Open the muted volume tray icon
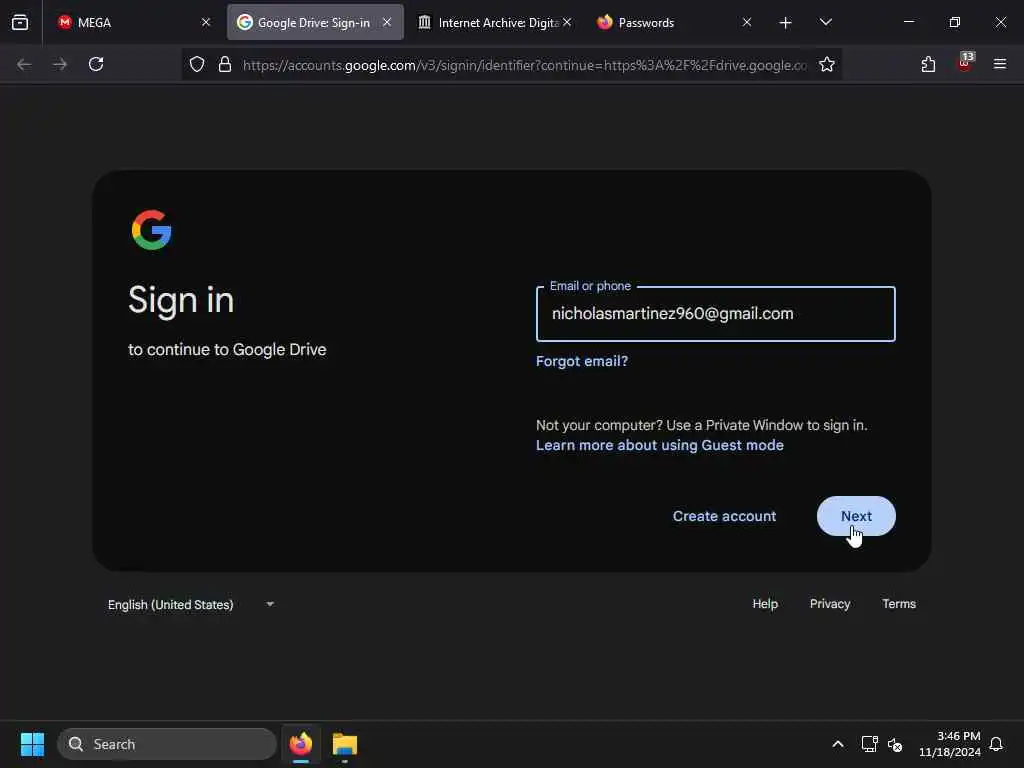The width and height of the screenshot is (1024, 768). click(x=895, y=744)
